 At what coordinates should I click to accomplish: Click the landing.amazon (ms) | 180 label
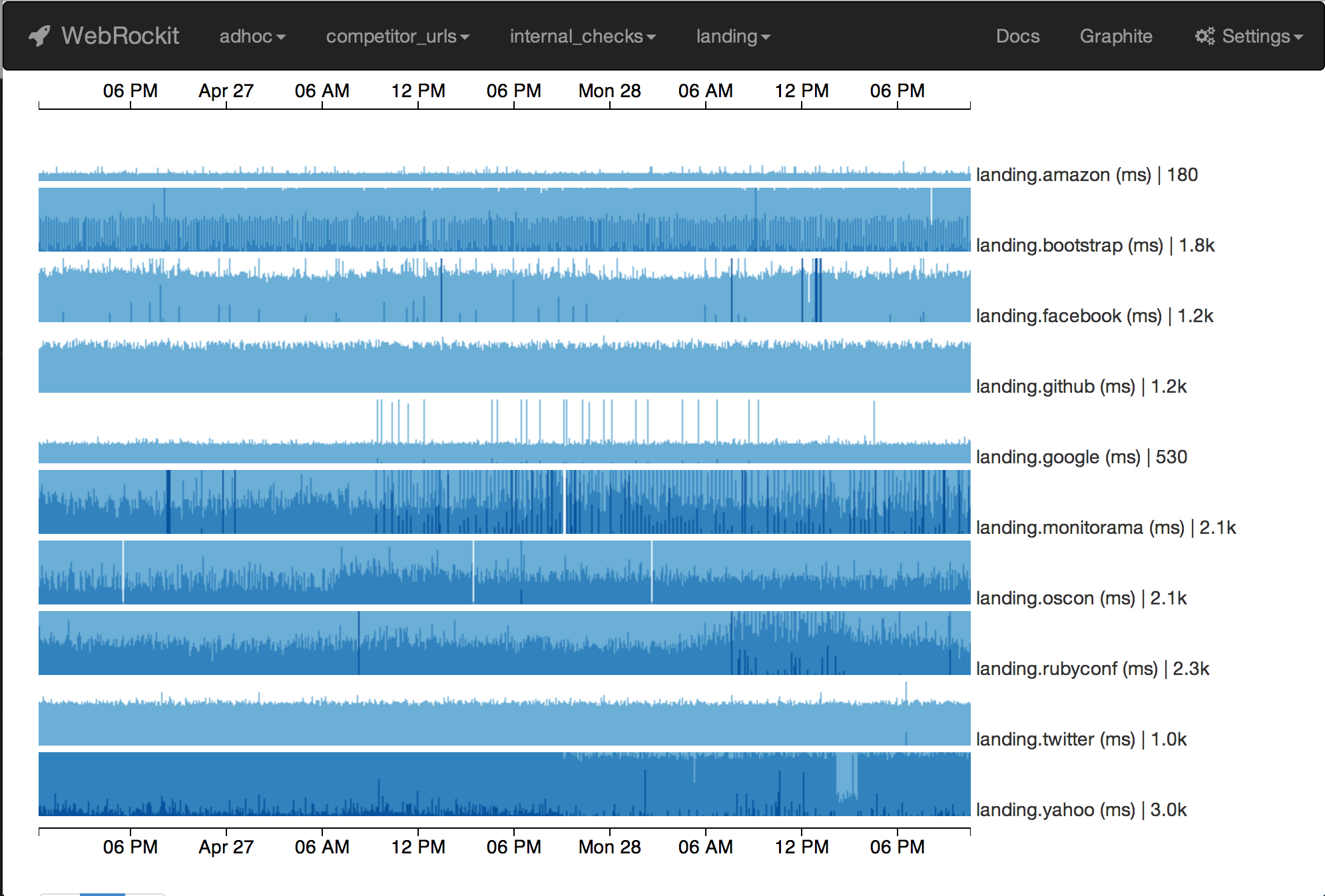(x=1087, y=175)
